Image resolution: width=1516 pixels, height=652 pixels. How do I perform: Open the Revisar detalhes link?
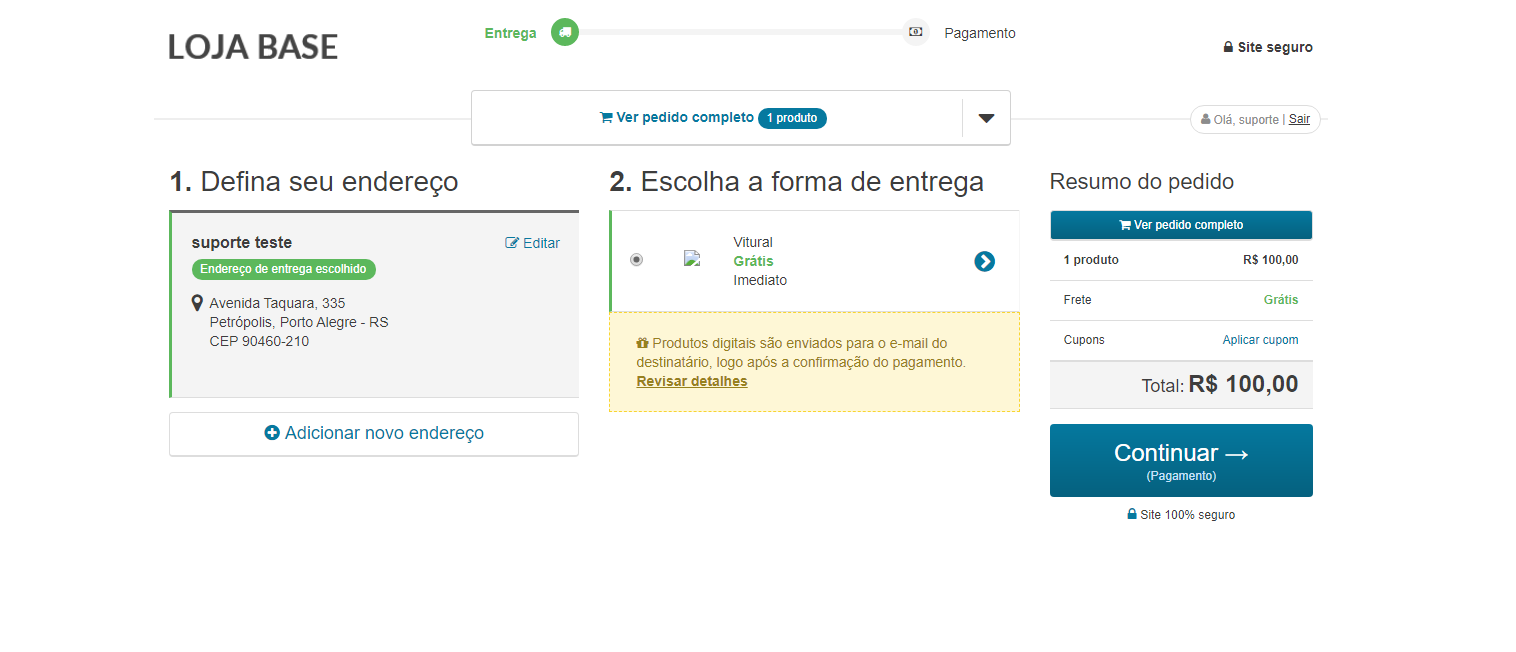point(692,381)
